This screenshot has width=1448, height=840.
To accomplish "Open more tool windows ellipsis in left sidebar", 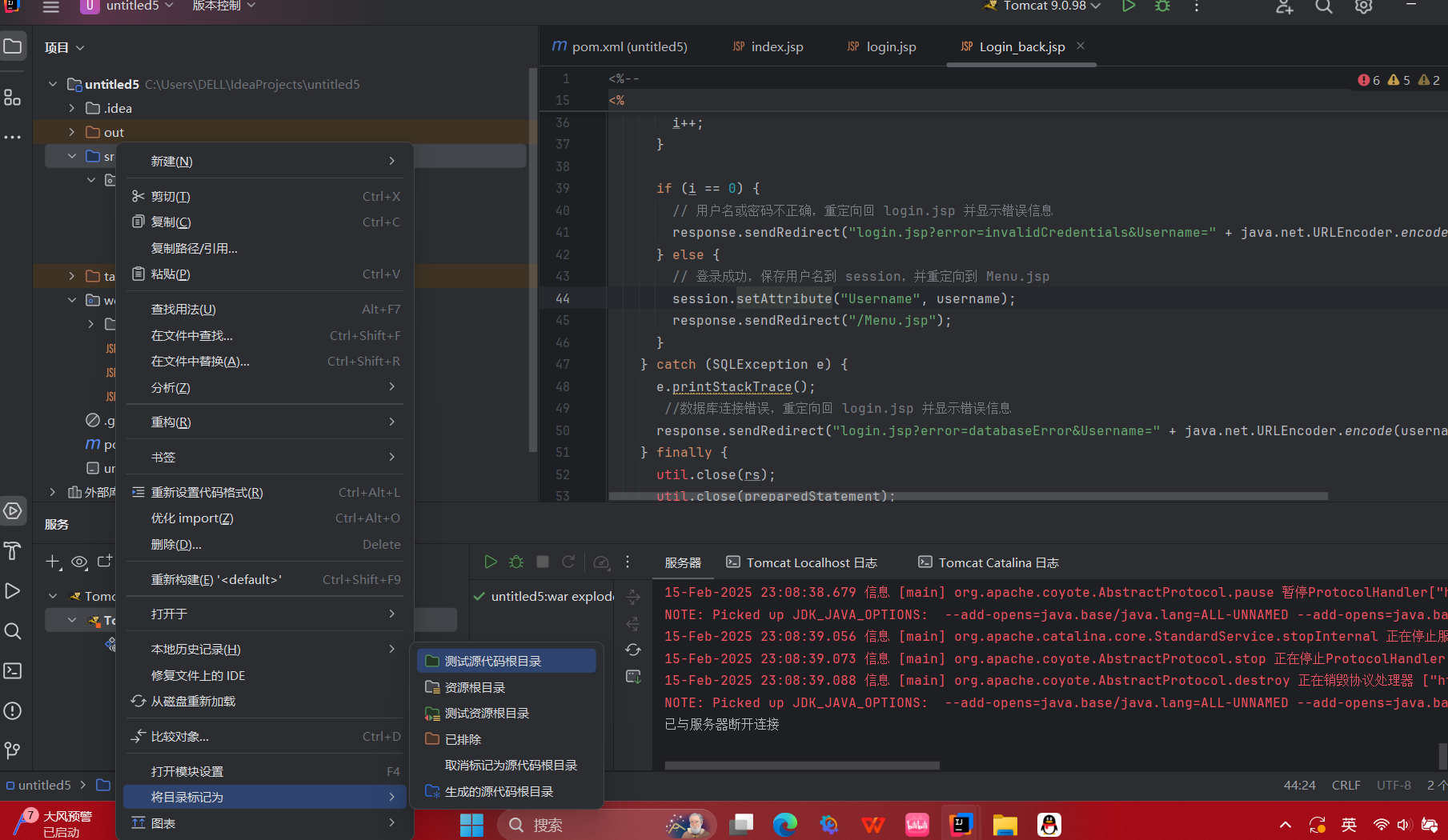I will click(13, 138).
